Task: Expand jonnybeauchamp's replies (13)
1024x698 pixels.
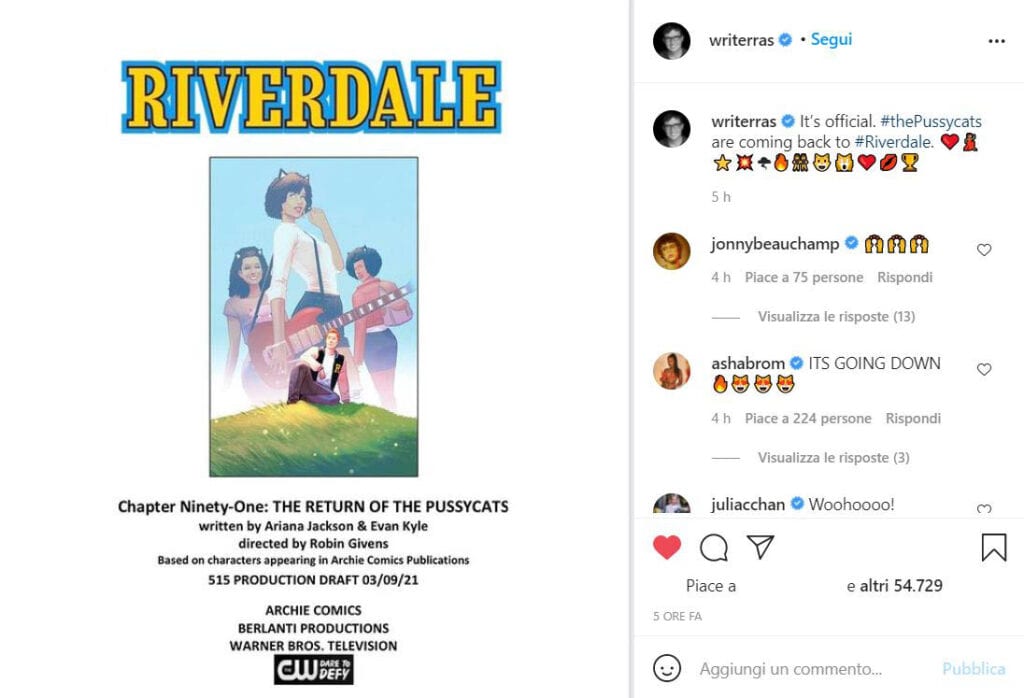Action: click(836, 317)
